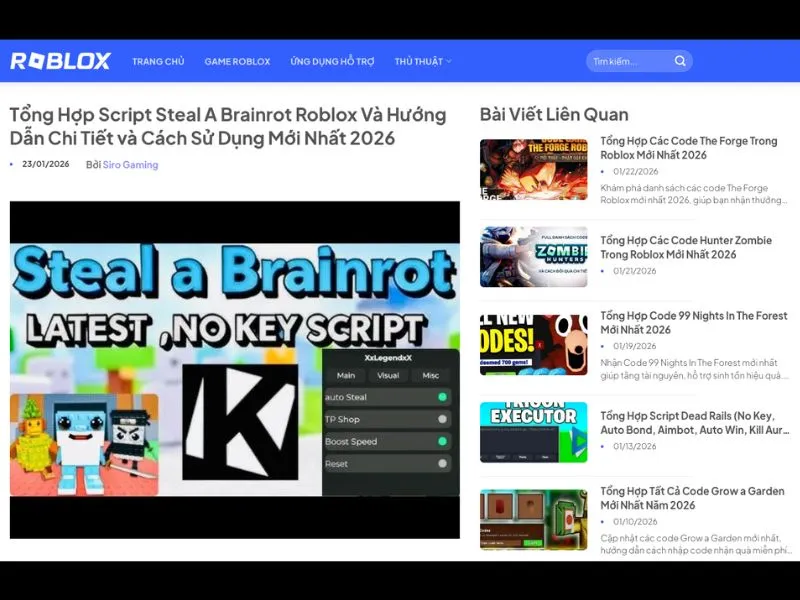Select the Misc tab in script panel
Viewport: 800px width, 600px height.
[x=431, y=376]
